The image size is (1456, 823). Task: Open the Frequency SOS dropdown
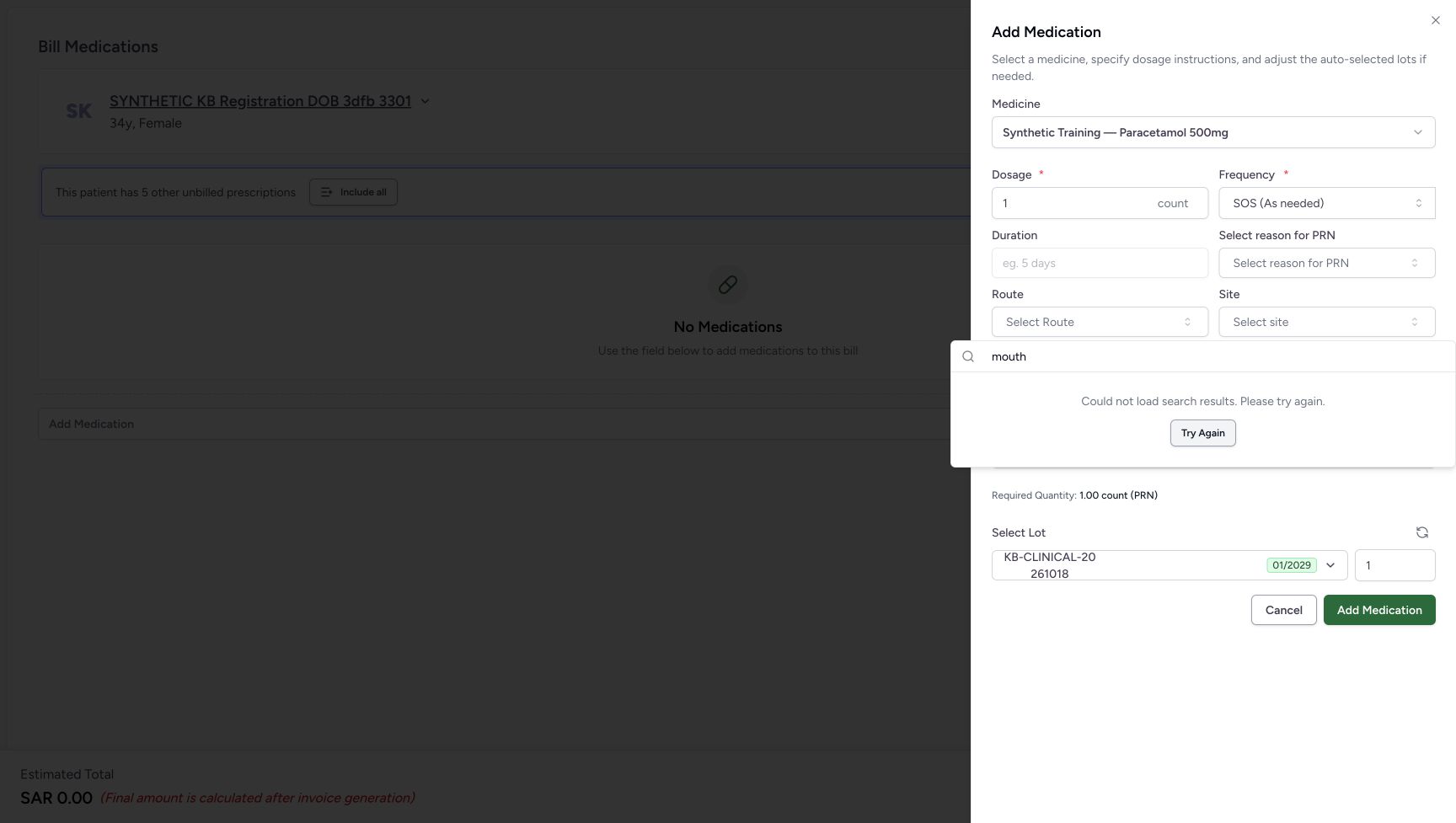pos(1326,203)
